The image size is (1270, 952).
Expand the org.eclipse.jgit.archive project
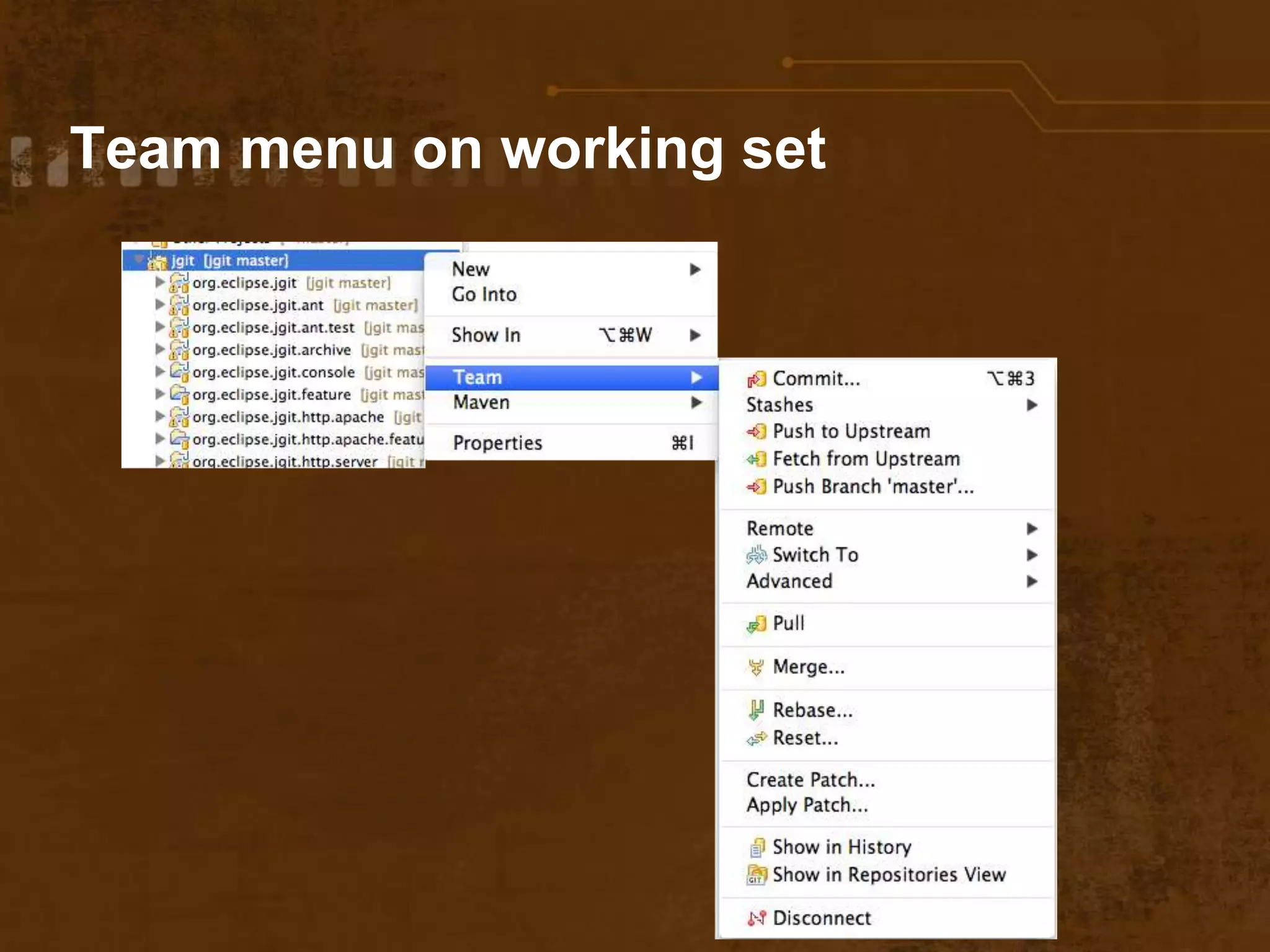tap(160, 350)
